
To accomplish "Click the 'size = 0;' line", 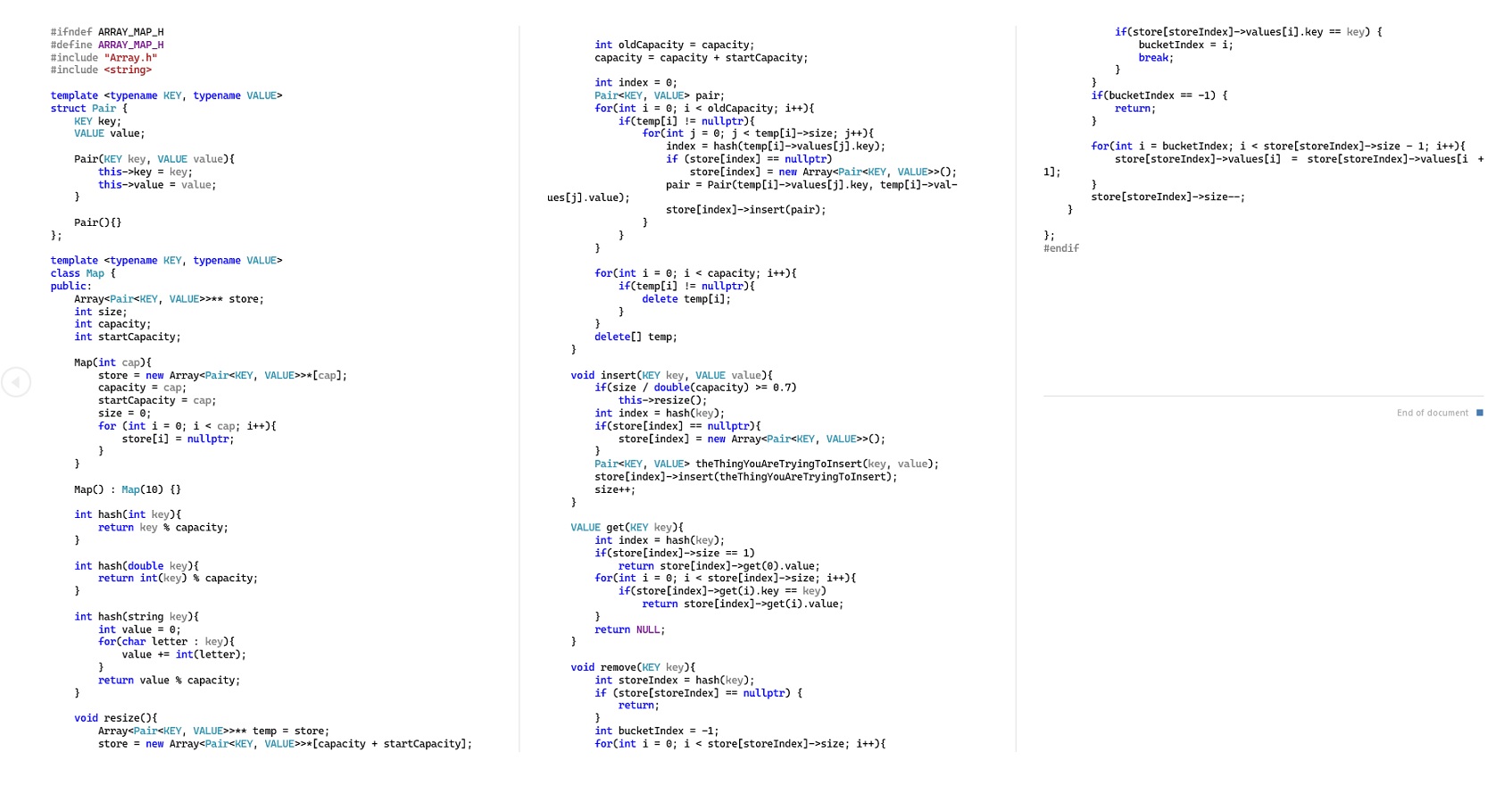I will [x=124, y=413].
